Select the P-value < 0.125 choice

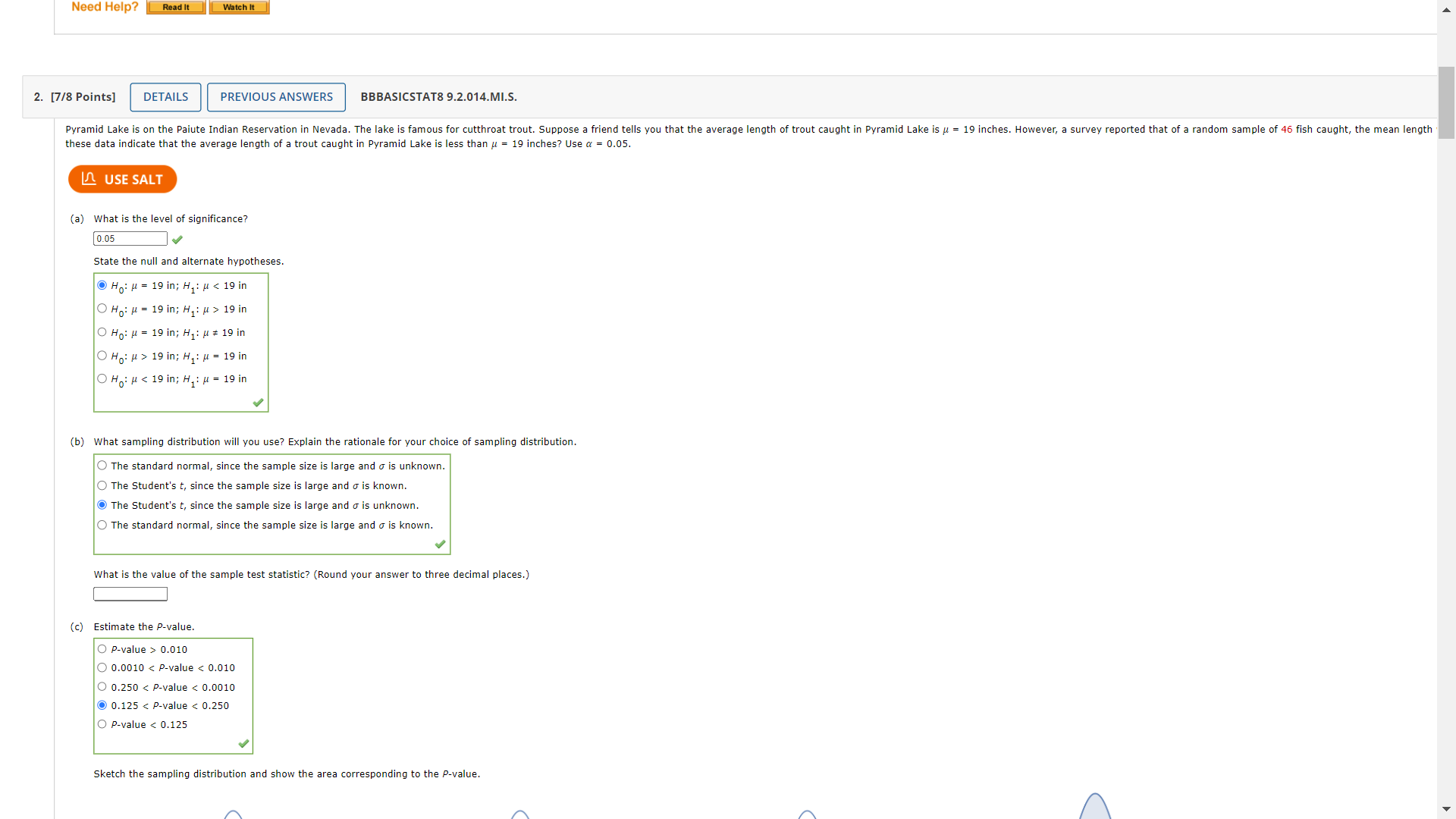pyautogui.click(x=102, y=723)
